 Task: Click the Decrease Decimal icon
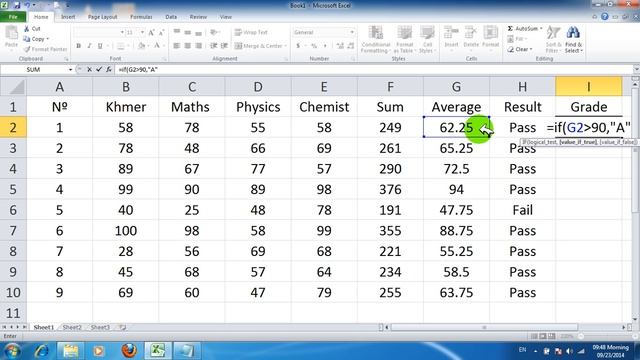tap(351, 46)
